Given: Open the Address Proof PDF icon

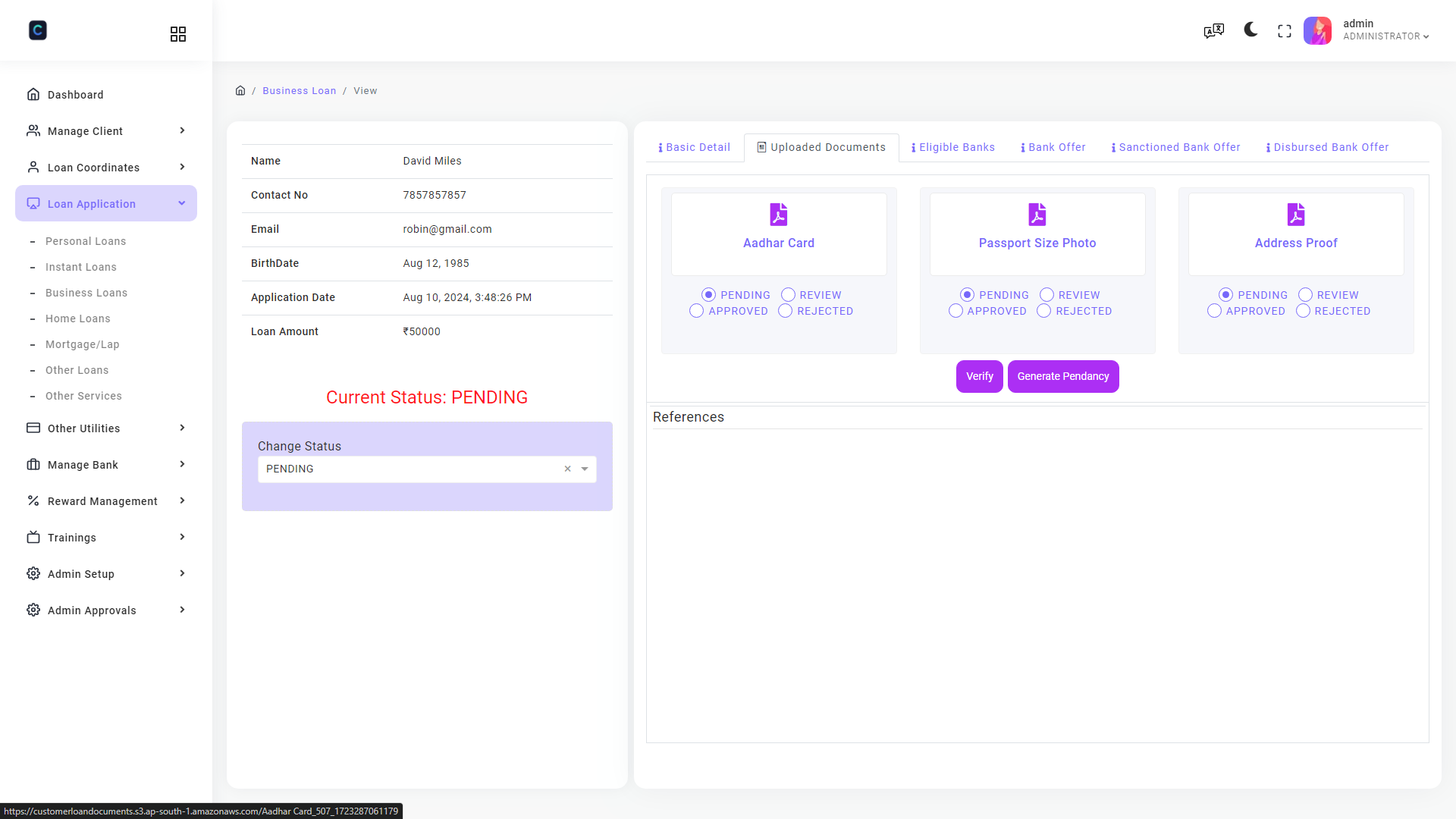Looking at the screenshot, I should pos(1296,215).
